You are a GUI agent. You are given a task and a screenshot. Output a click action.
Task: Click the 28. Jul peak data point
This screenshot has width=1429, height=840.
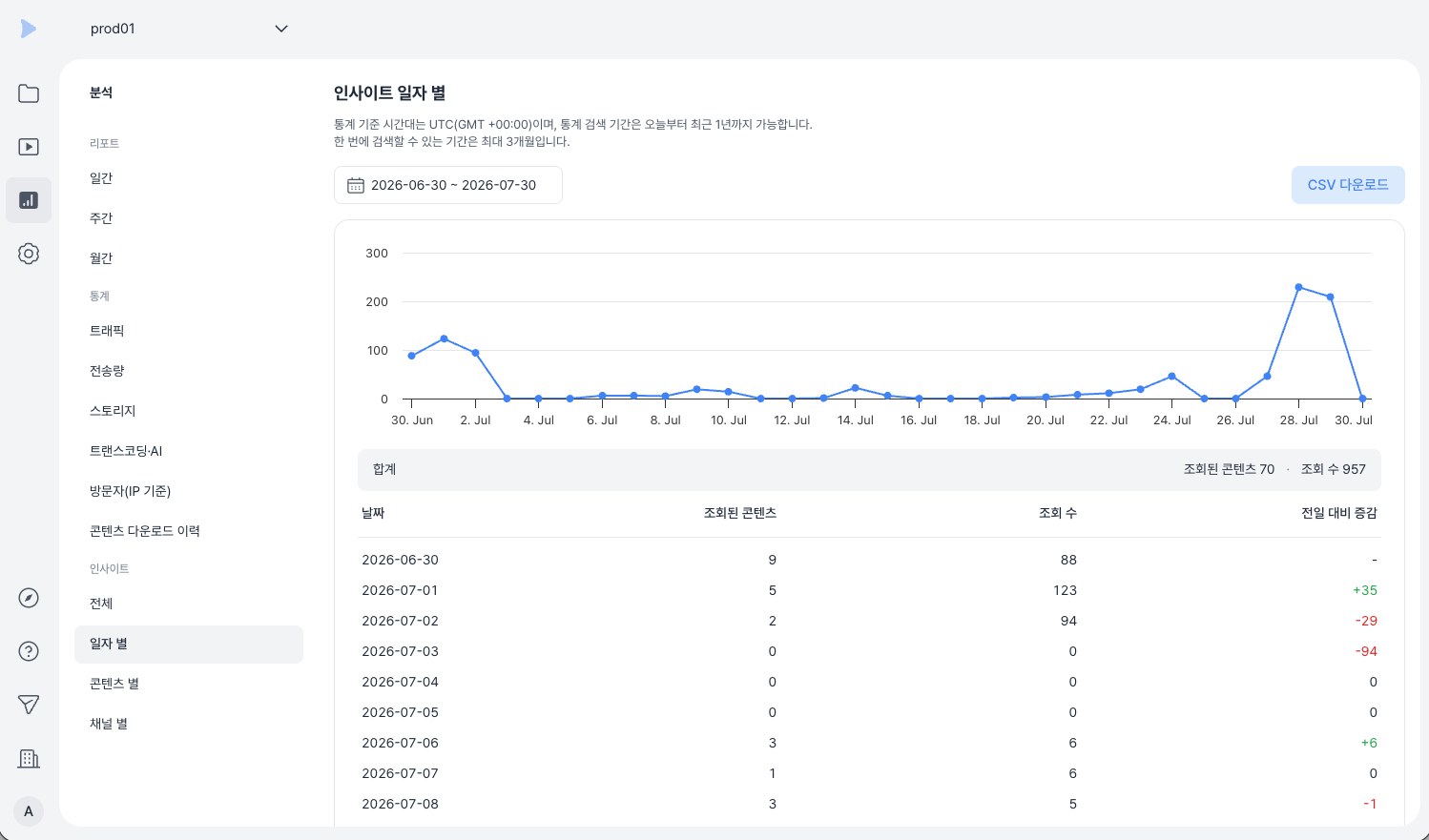(x=1298, y=287)
